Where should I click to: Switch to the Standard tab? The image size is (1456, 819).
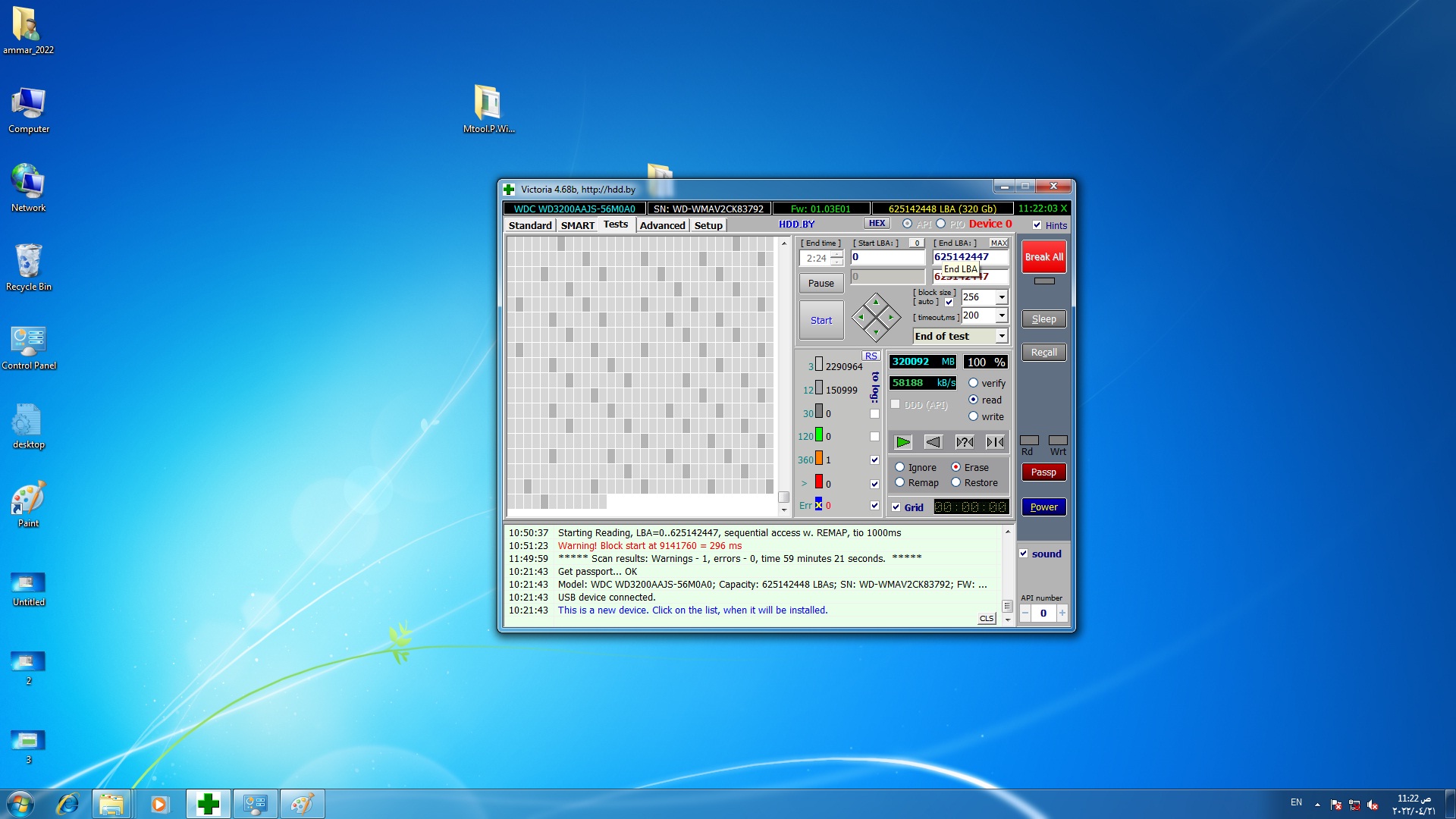[530, 225]
